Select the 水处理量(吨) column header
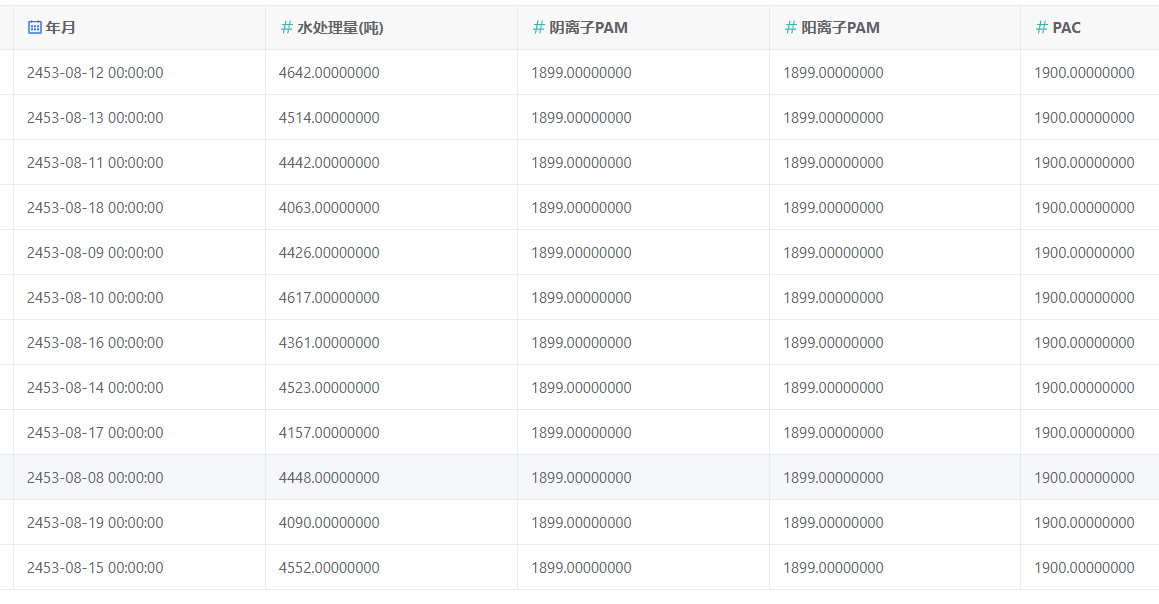The width and height of the screenshot is (1159, 604). [x=340, y=27]
